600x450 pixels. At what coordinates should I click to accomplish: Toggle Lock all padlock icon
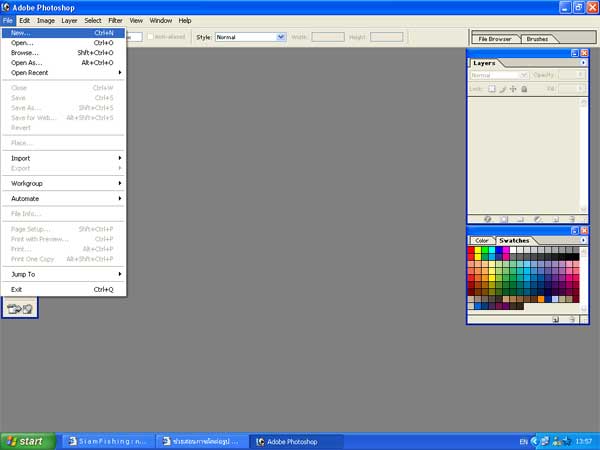pyautogui.click(x=524, y=89)
